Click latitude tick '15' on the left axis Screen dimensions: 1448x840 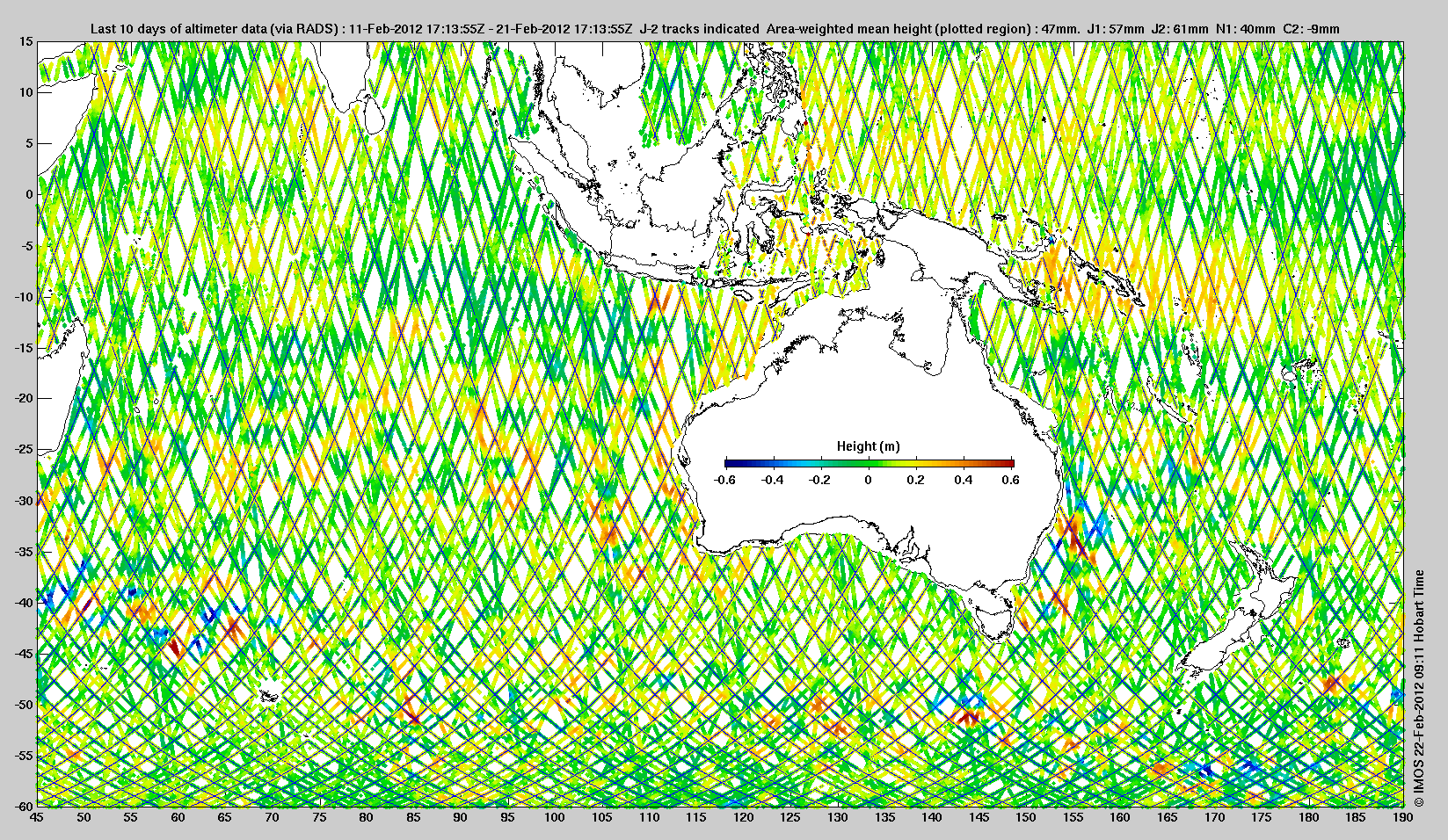(x=26, y=42)
